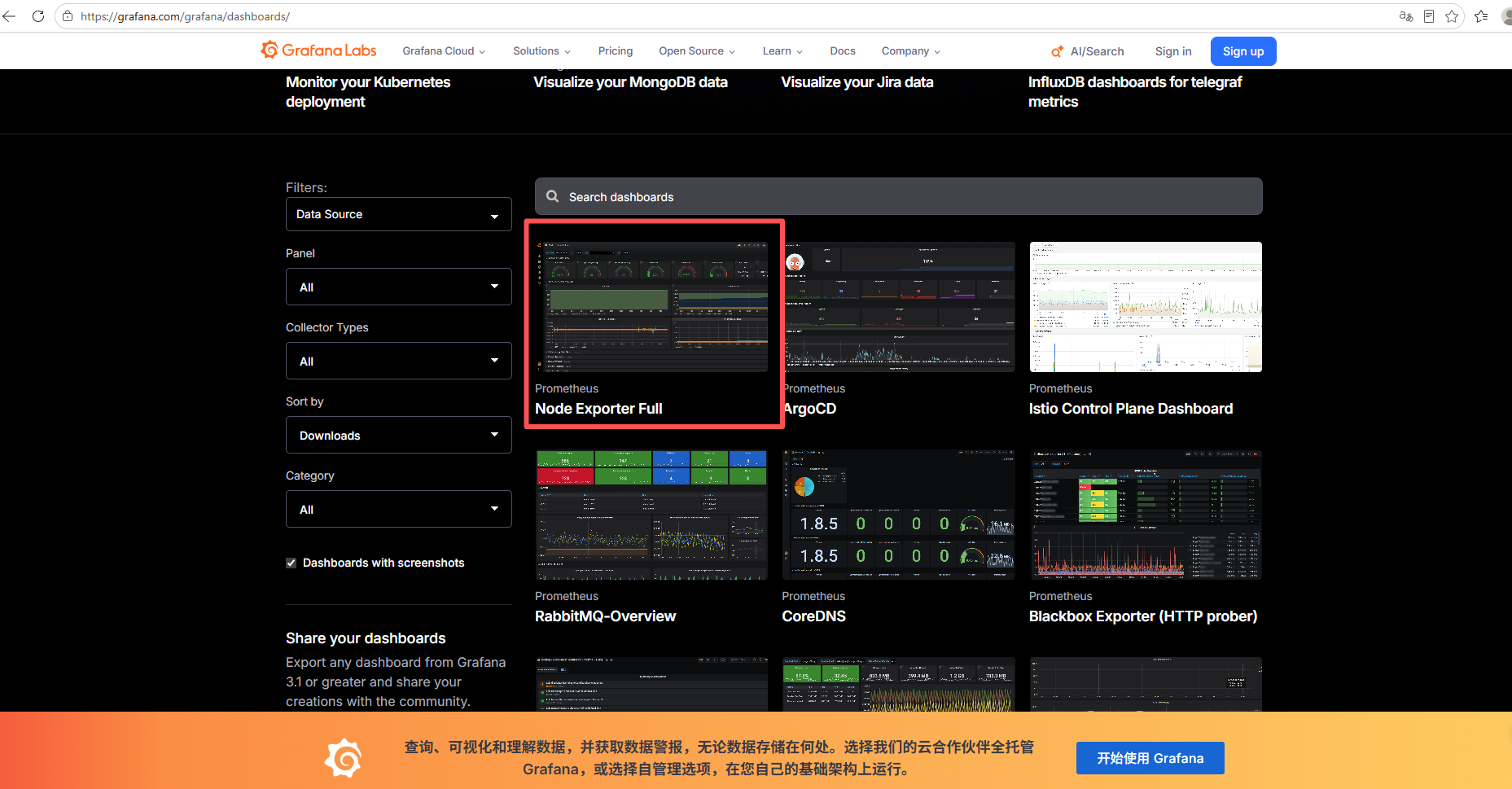Open AI/Search

[x=1088, y=51]
